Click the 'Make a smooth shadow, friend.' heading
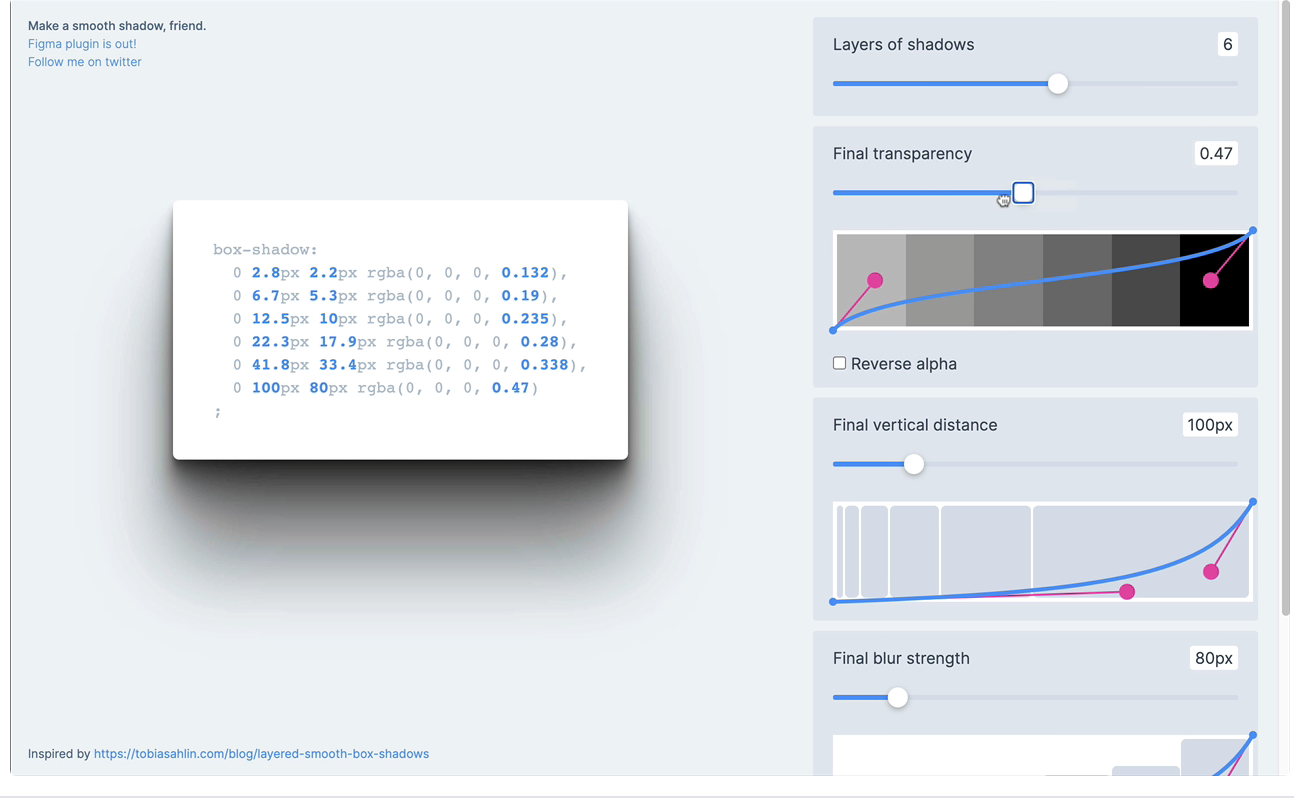This screenshot has width=1294, height=800. coord(117,26)
